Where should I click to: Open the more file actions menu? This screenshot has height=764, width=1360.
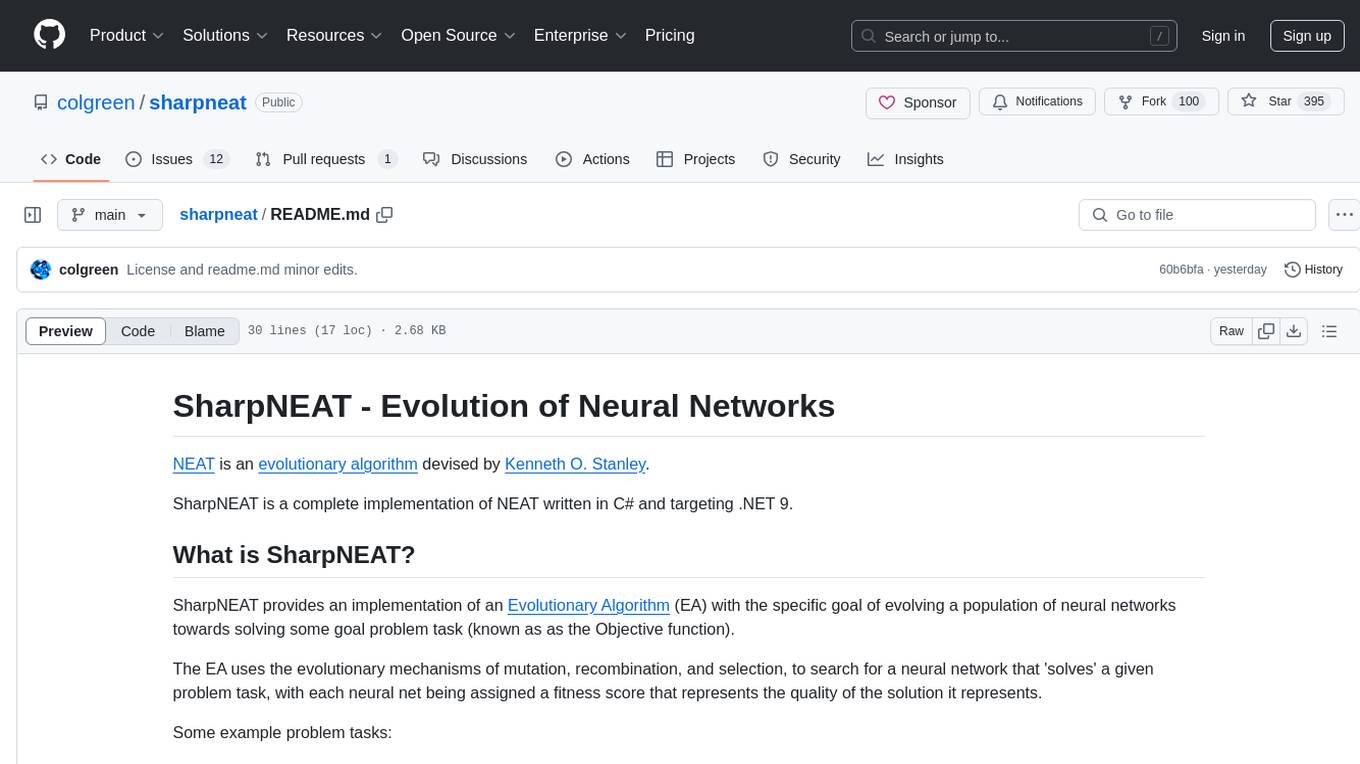pyautogui.click(x=1345, y=215)
